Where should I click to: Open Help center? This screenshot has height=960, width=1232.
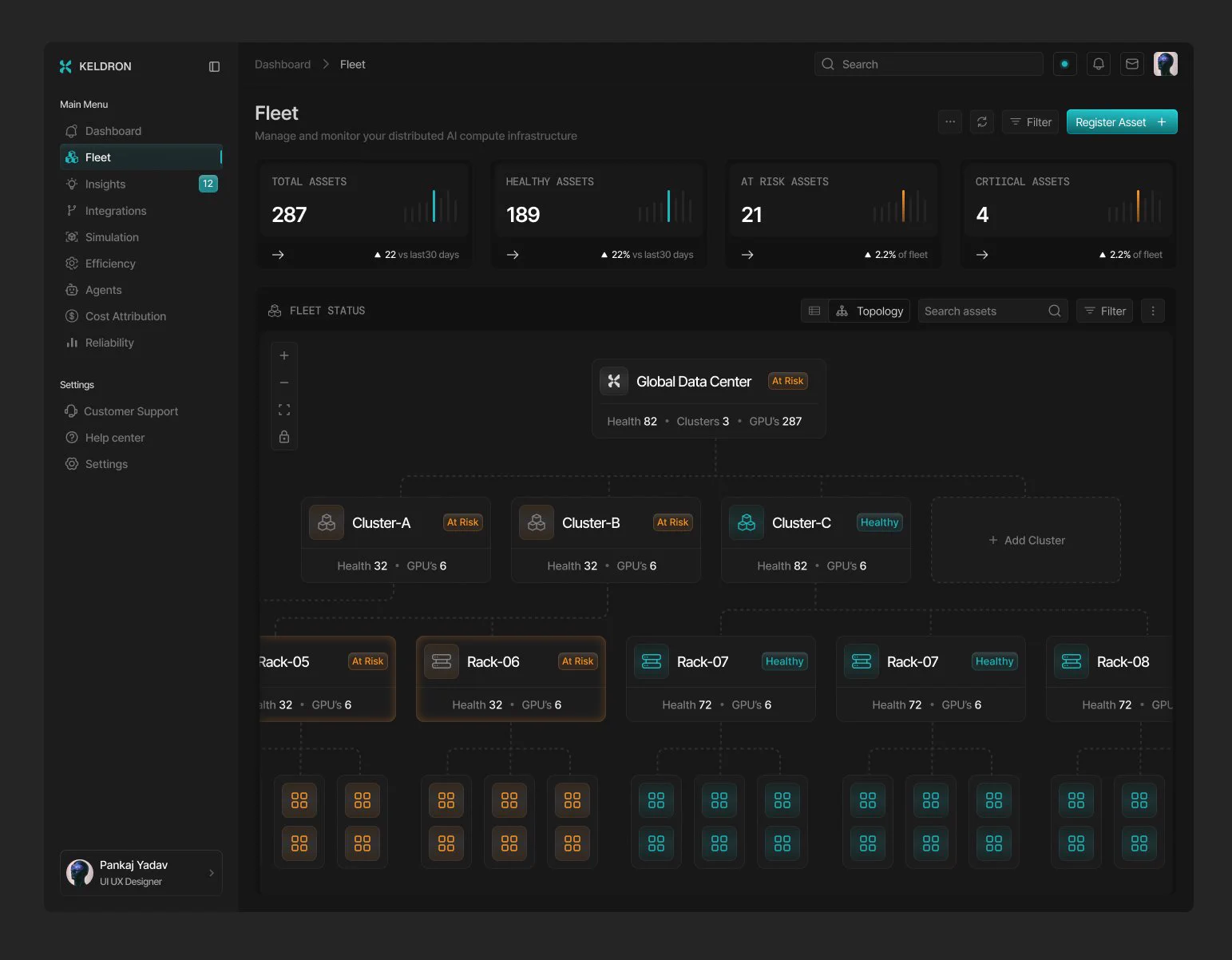tap(141, 438)
